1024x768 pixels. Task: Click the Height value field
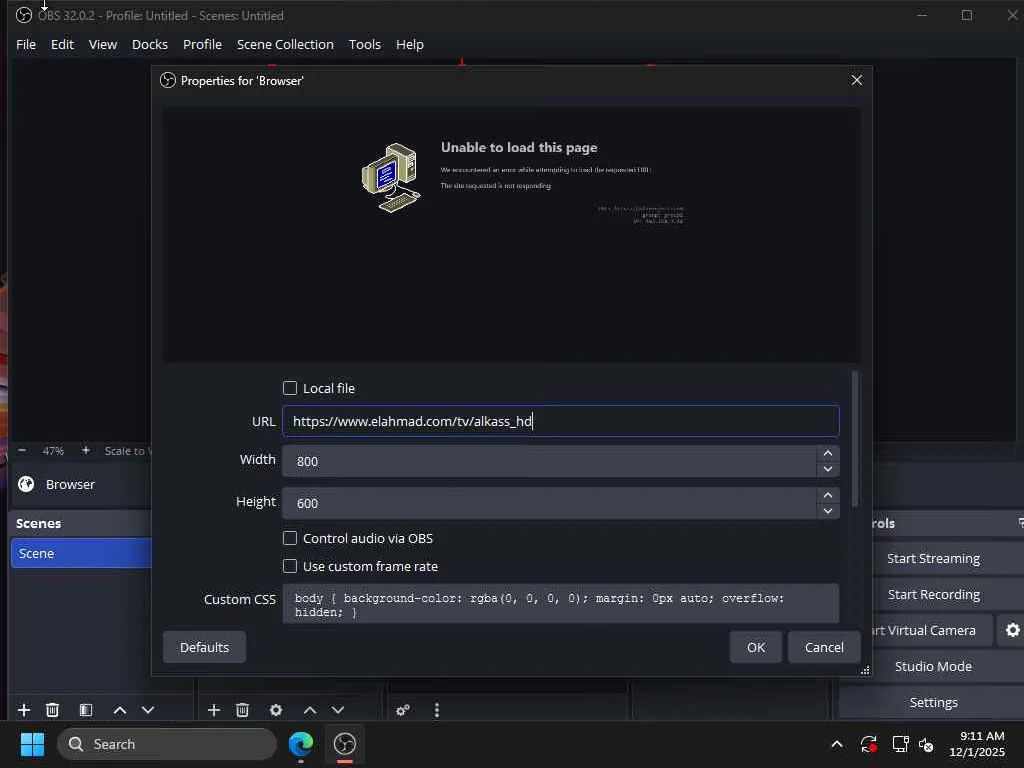(x=549, y=503)
